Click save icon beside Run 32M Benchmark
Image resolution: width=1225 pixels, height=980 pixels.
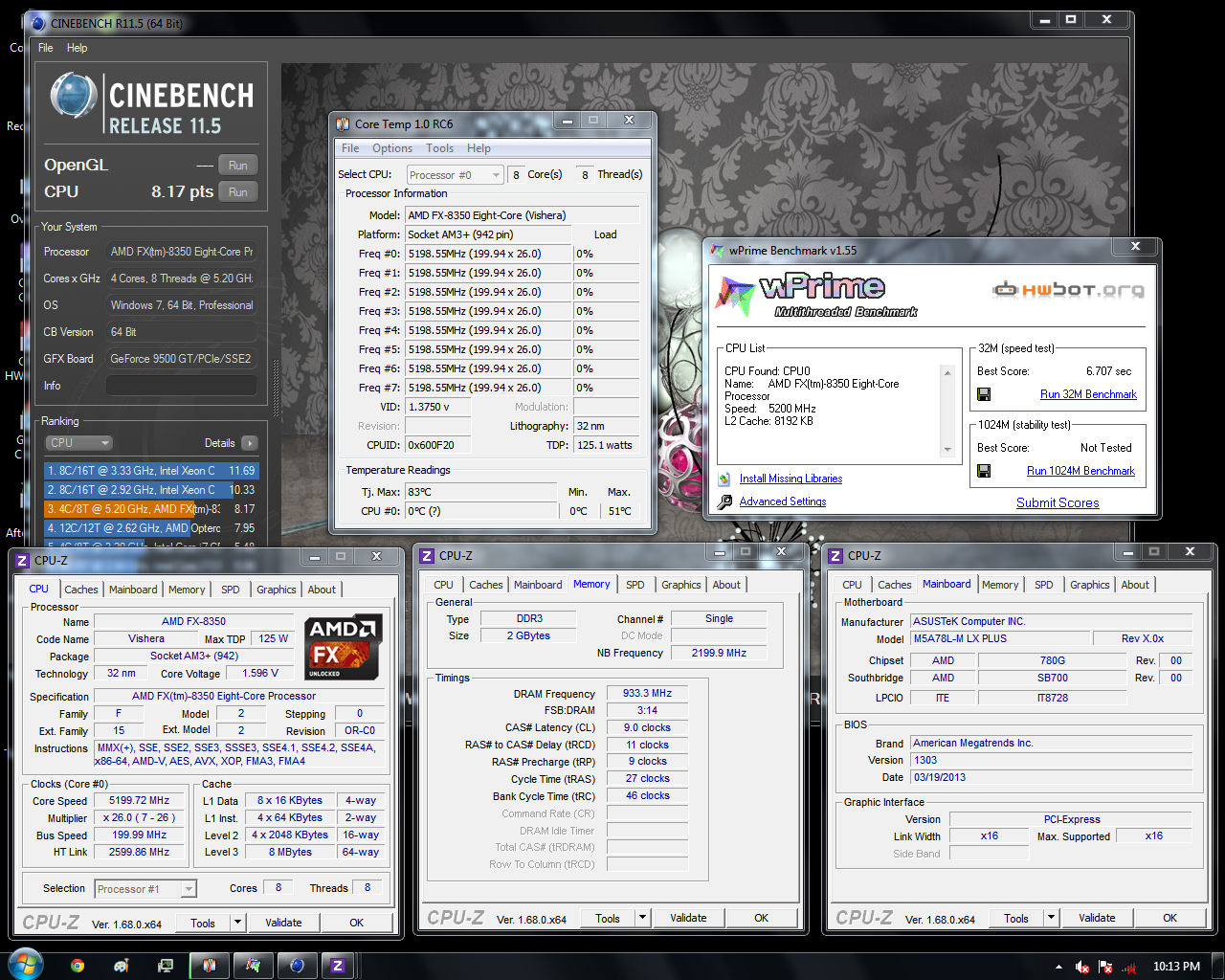pos(984,394)
